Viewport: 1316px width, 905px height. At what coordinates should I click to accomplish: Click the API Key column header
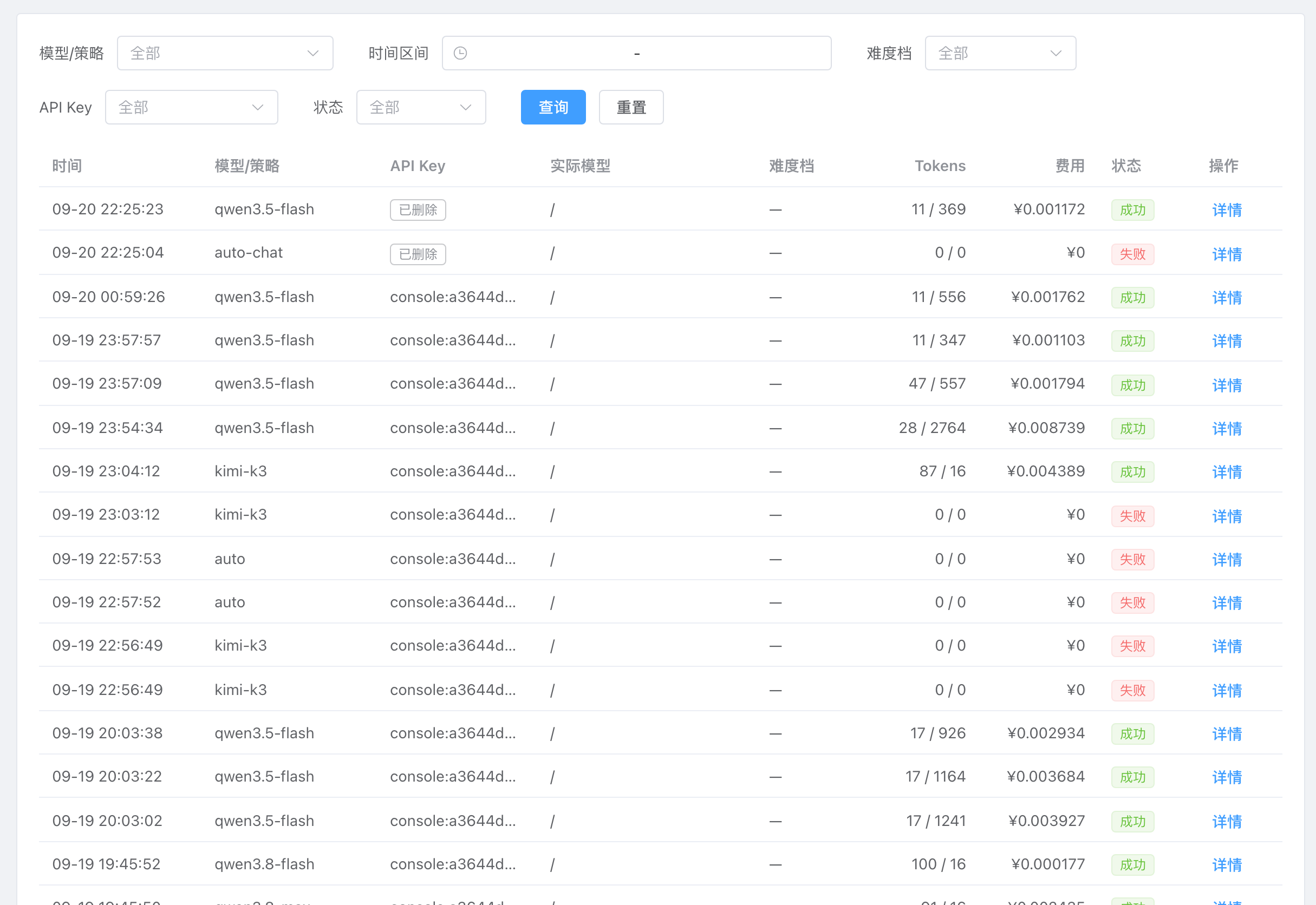point(418,166)
